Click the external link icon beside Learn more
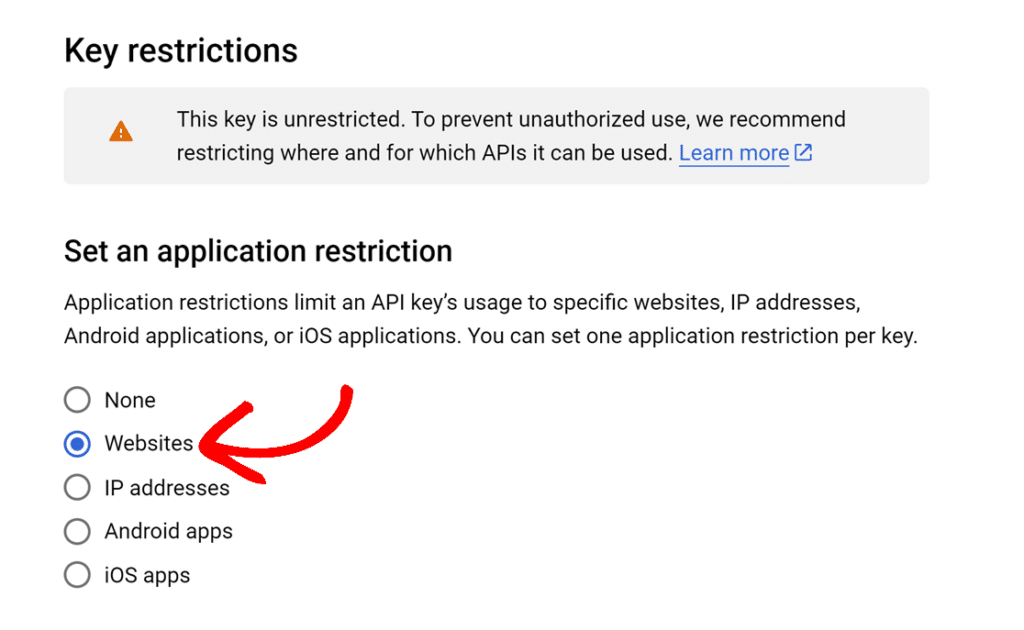The height and width of the screenshot is (630, 1024). (x=803, y=153)
